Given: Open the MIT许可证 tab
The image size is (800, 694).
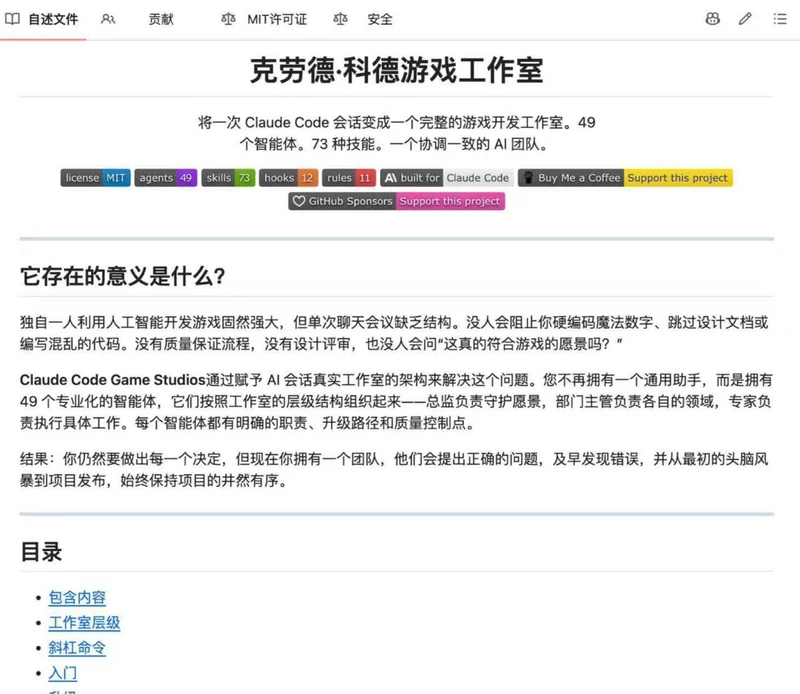Looking at the screenshot, I should pos(277,19).
